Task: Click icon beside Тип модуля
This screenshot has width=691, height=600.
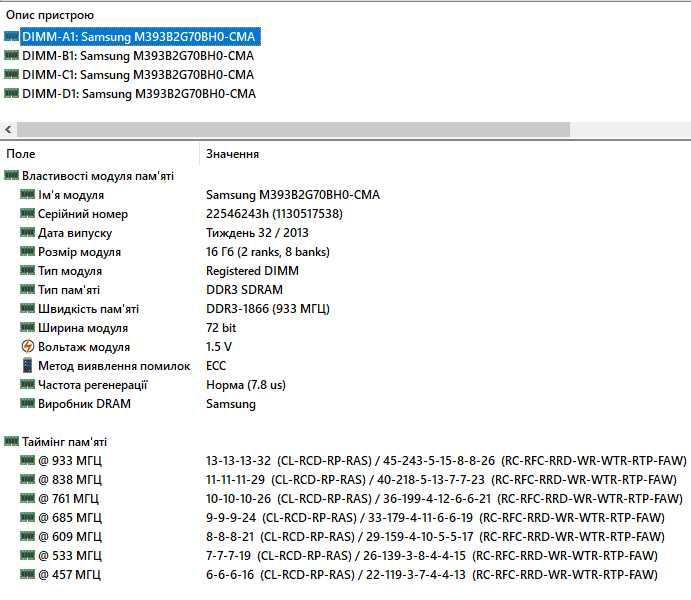Action: pos(27,270)
